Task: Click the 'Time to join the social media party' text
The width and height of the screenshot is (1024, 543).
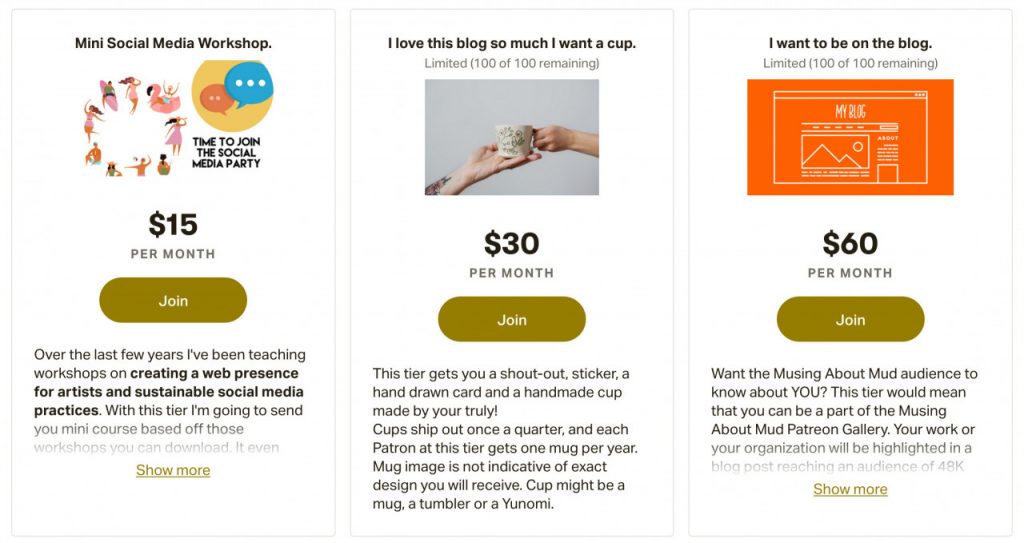Action: point(227,152)
